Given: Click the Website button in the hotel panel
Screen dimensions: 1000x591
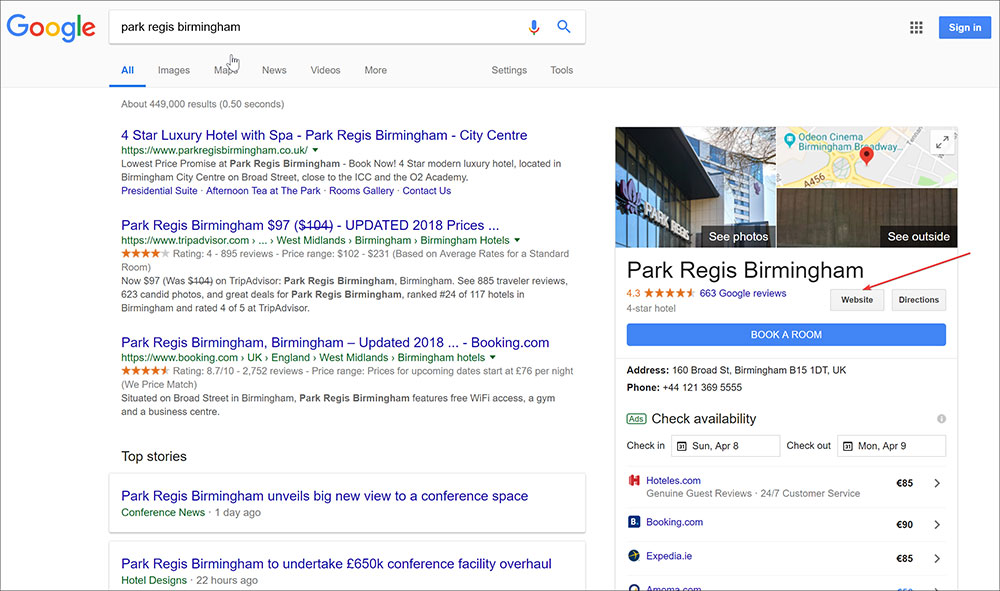Looking at the screenshot, I should pyautogui.click(x=856, y=299).
